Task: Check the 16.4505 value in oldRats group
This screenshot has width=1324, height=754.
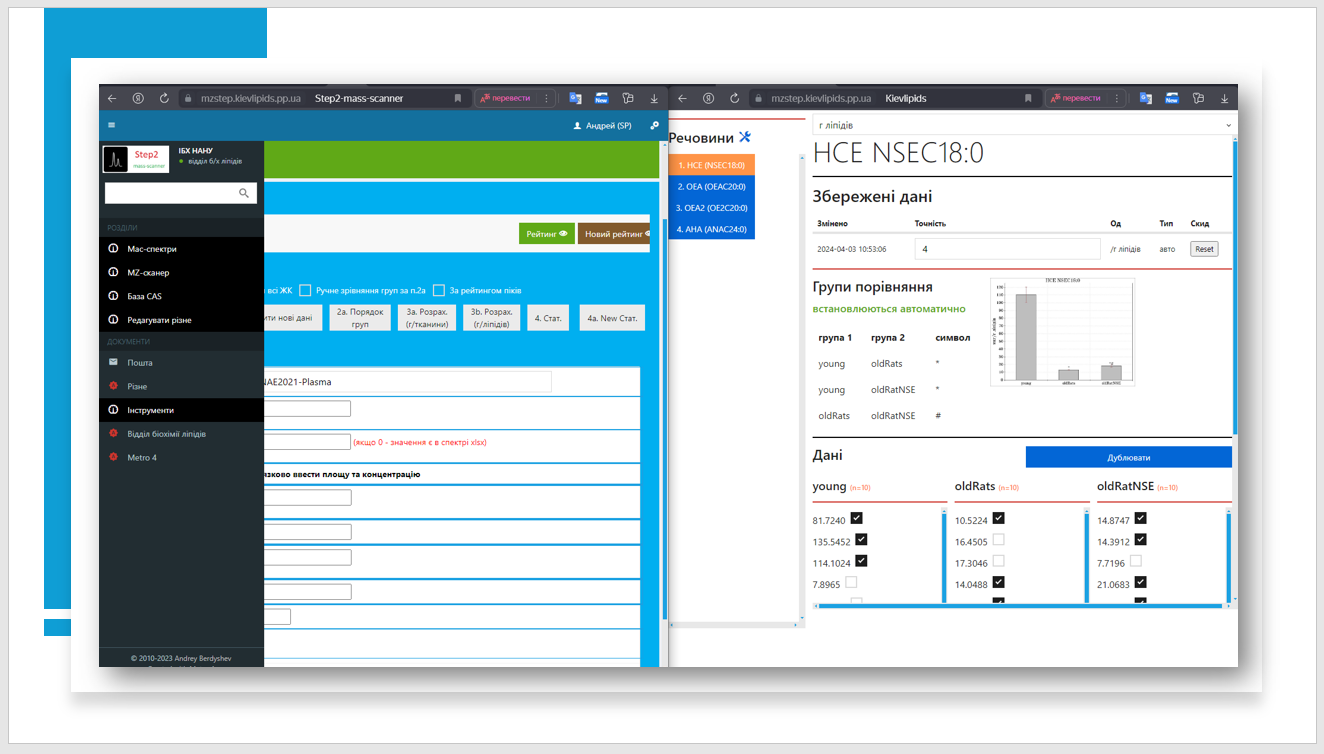Action: tap(998, 541)
